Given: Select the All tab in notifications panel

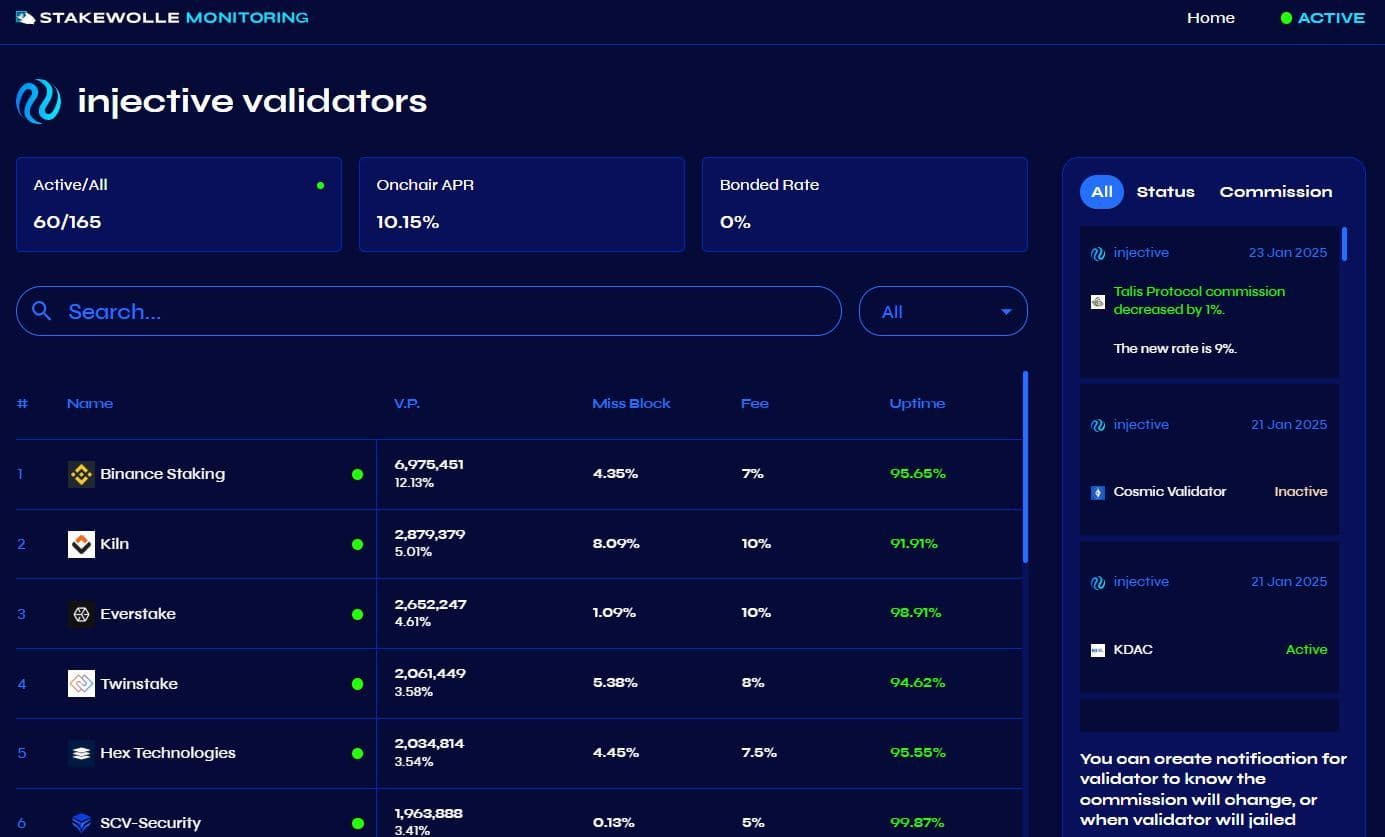Looking at the screenshot, I should 1102,192.
